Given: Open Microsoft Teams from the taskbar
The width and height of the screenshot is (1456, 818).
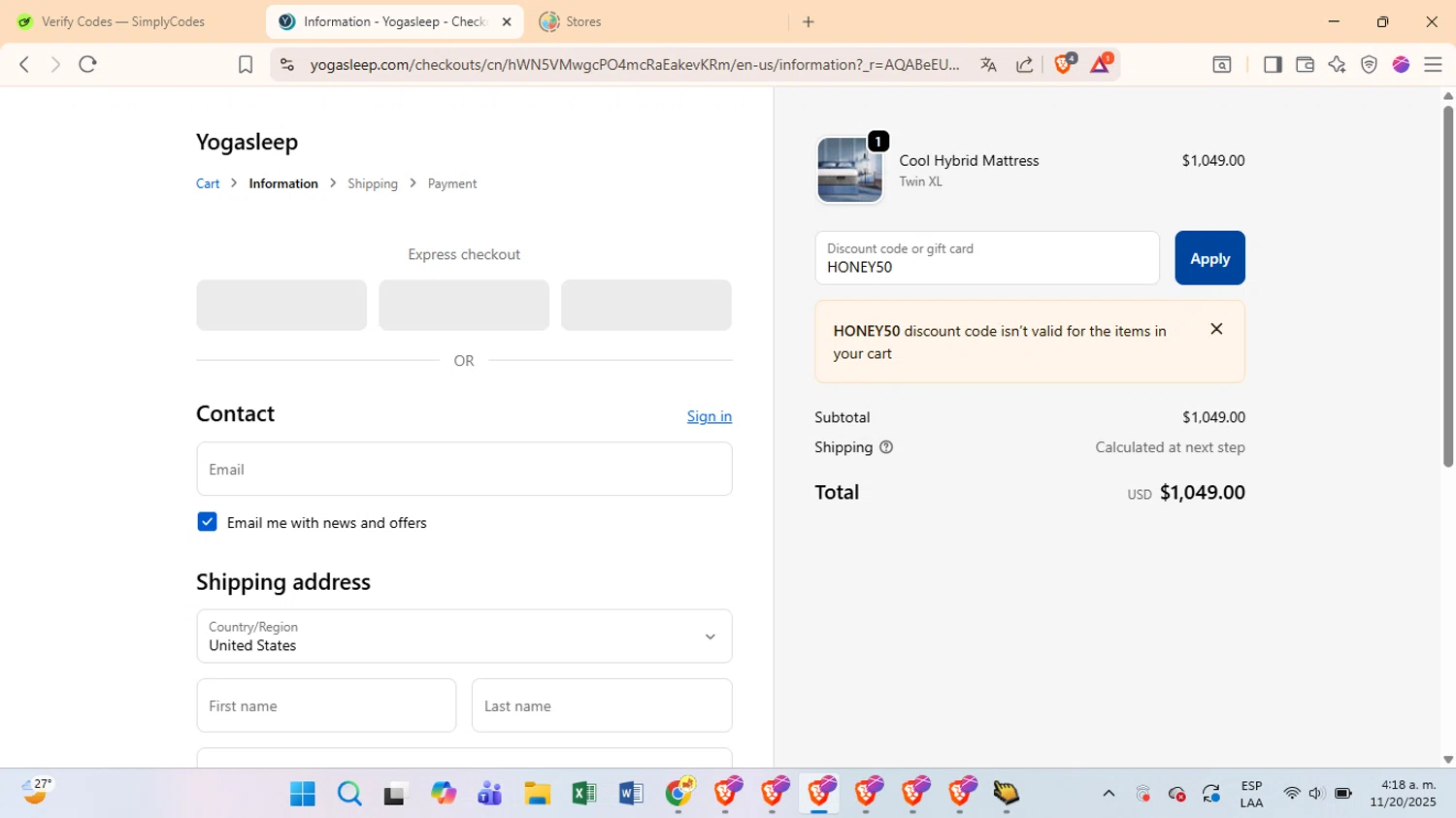Looking at the screenshot, I should coord(490,794).
